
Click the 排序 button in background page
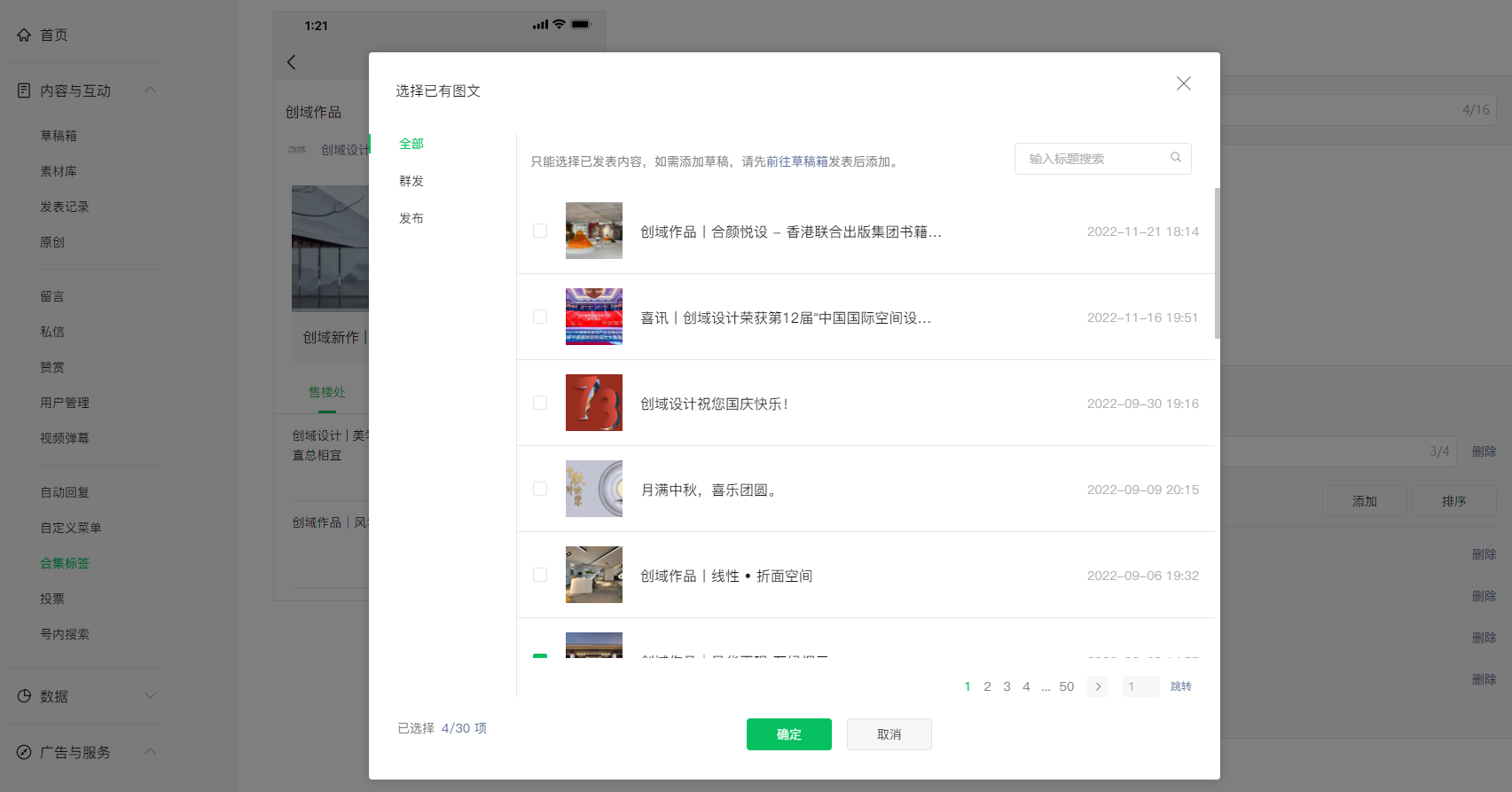(1454, 501)
